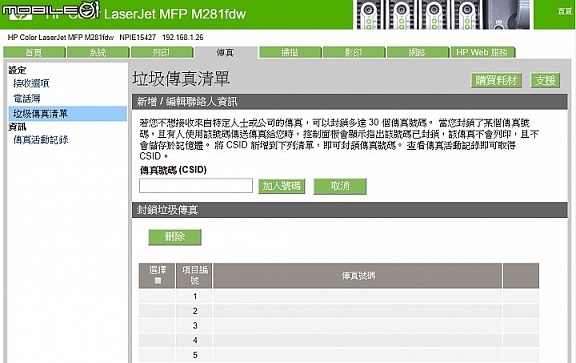The height and width of the screenshot is (363, 576).
Task: Click the 刪除 button
Action: coord(175,237)
